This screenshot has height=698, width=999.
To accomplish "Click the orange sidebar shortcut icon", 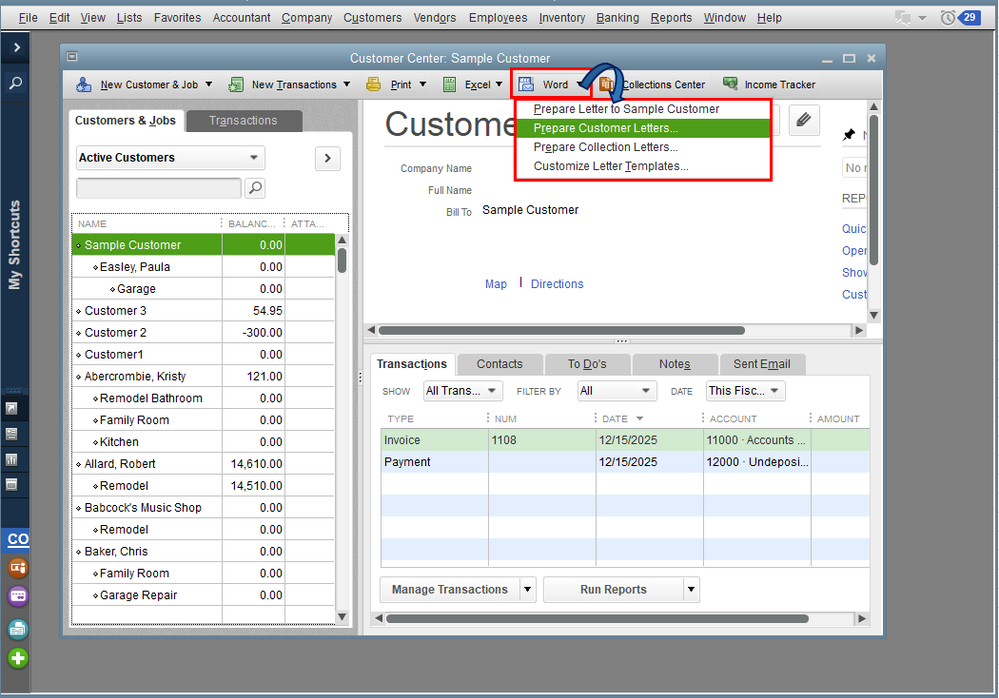I will [x=18, y=567].
